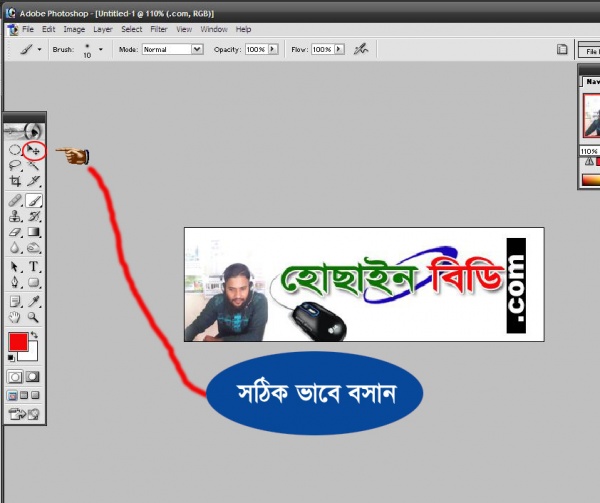Click the red foreground color swatch
Screen dimensions: 600x503
click(x=18, y=342)
